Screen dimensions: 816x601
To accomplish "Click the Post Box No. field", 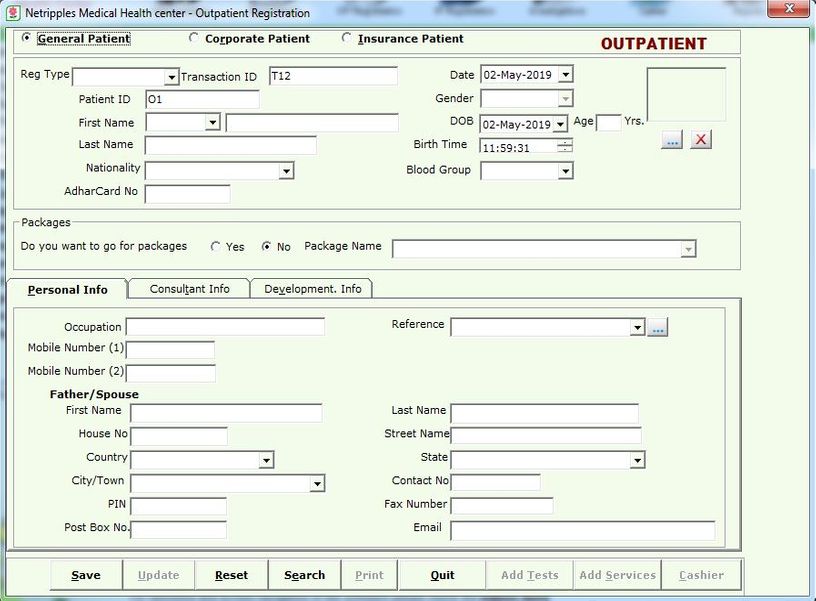I will pos(178,530).
